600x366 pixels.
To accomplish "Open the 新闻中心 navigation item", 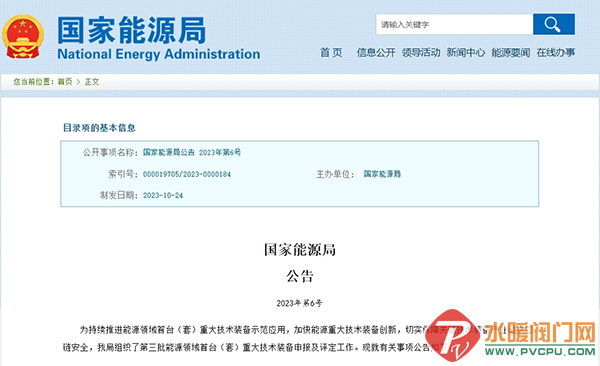I will click(466, 52).
